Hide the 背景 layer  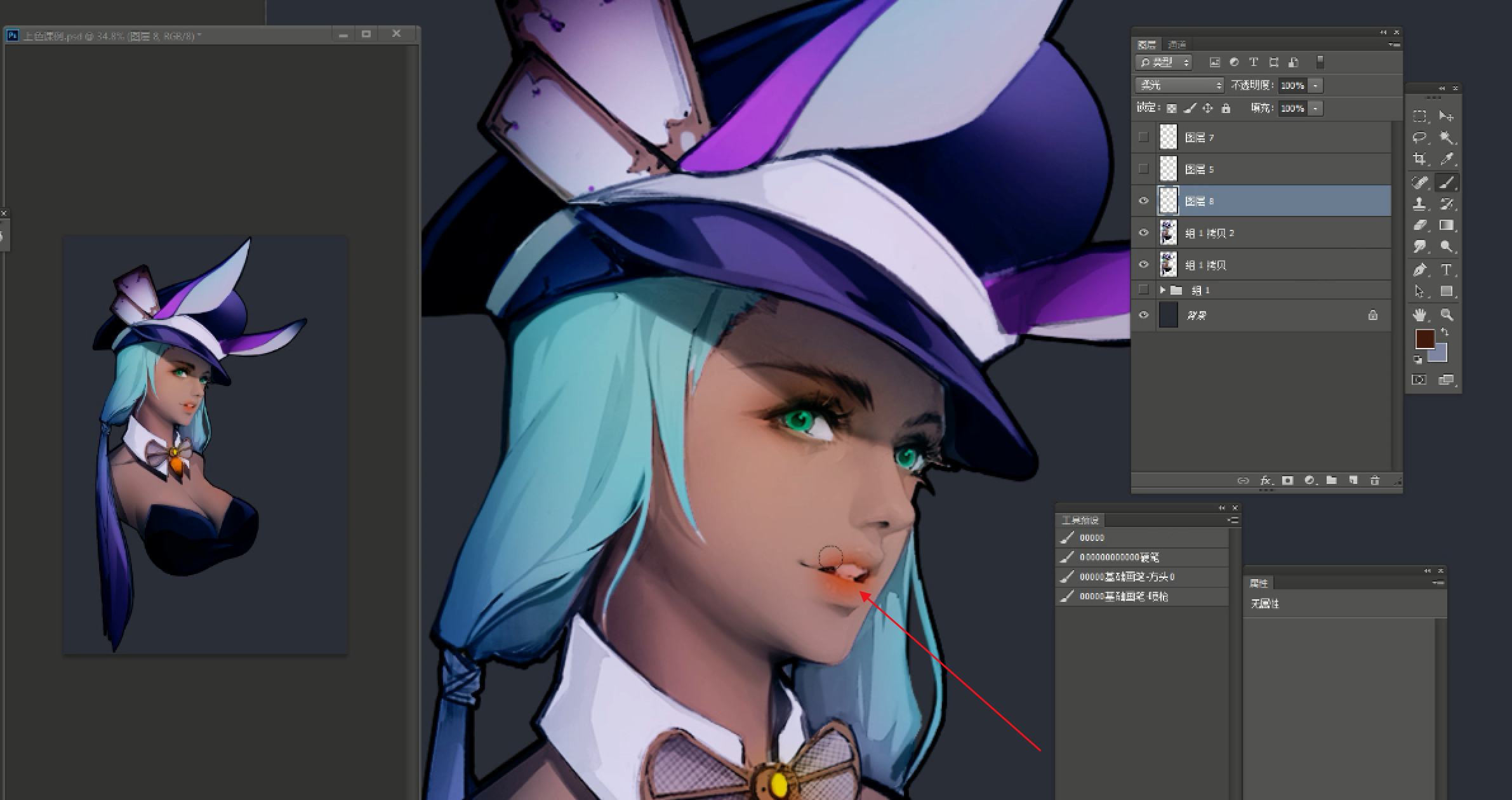pos(1144,315)
